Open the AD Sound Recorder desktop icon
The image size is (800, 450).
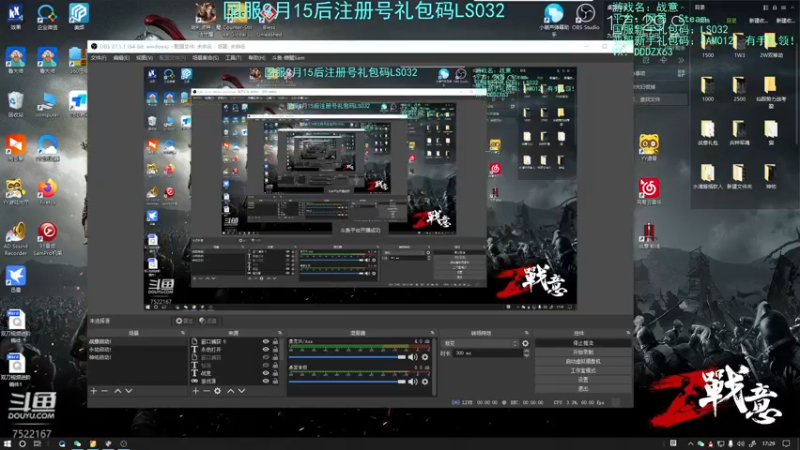tap(16, 239)
